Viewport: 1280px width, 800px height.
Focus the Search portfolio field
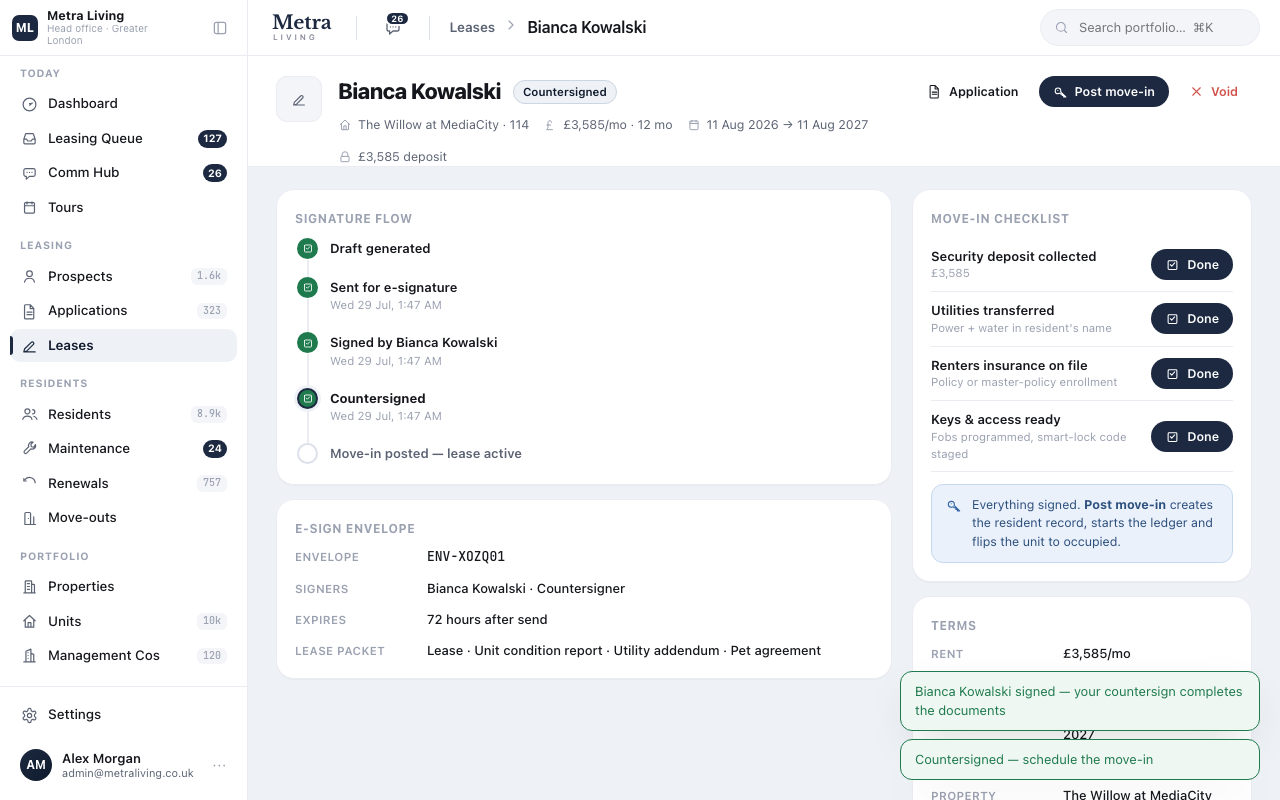pyautogui.click(x=1150, y=28)
